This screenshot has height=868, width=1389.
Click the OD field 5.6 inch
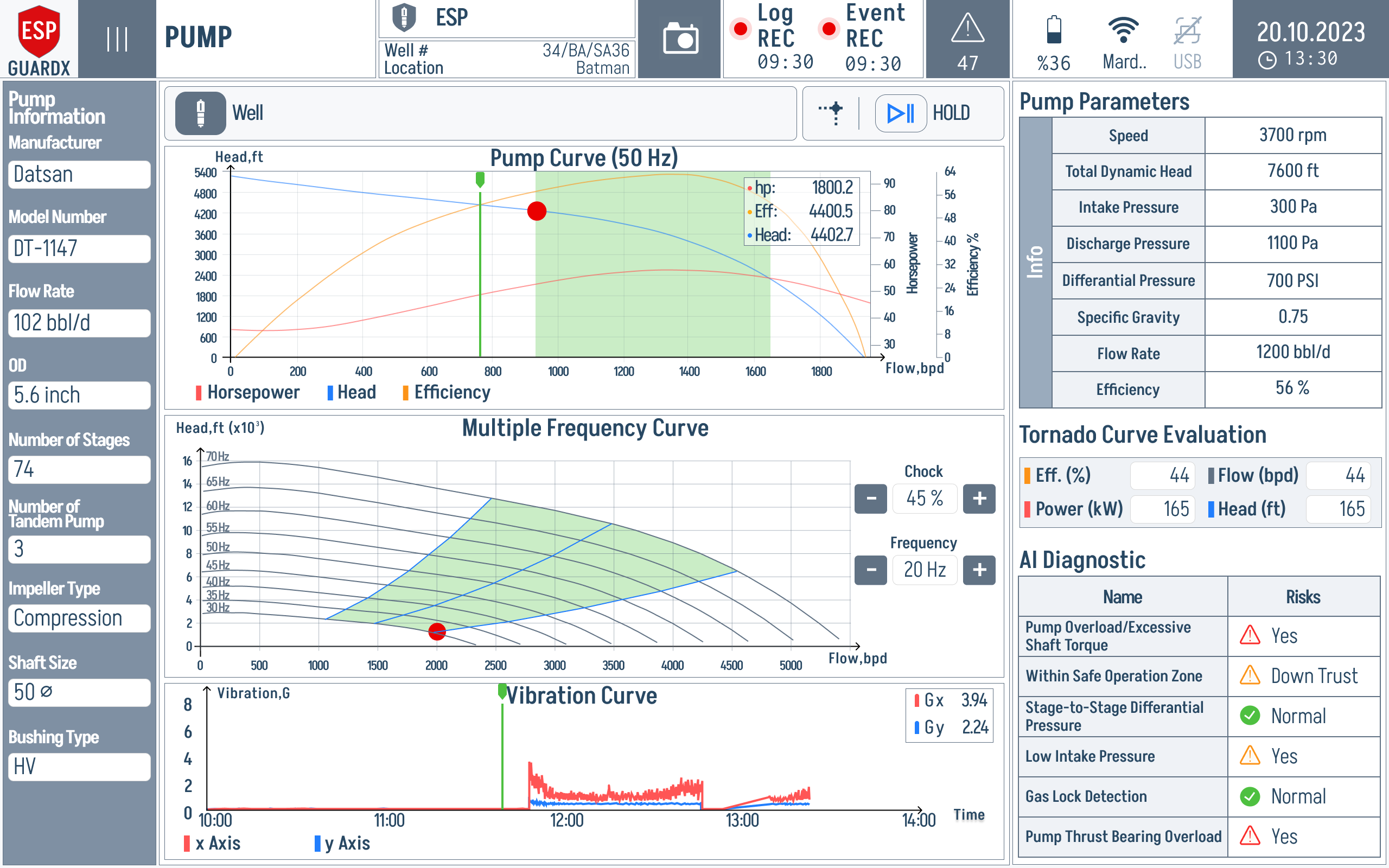79,395
